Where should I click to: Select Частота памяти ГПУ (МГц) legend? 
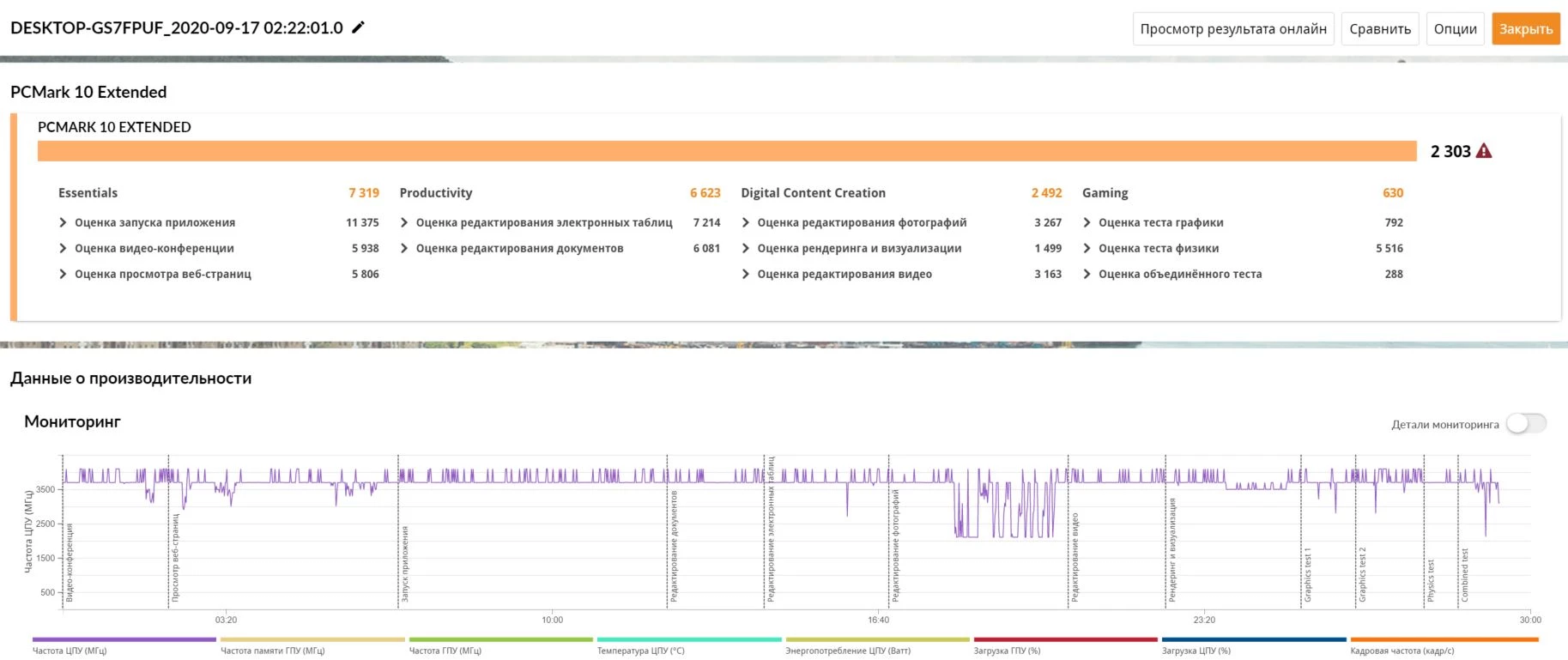(x=312, y=645)
